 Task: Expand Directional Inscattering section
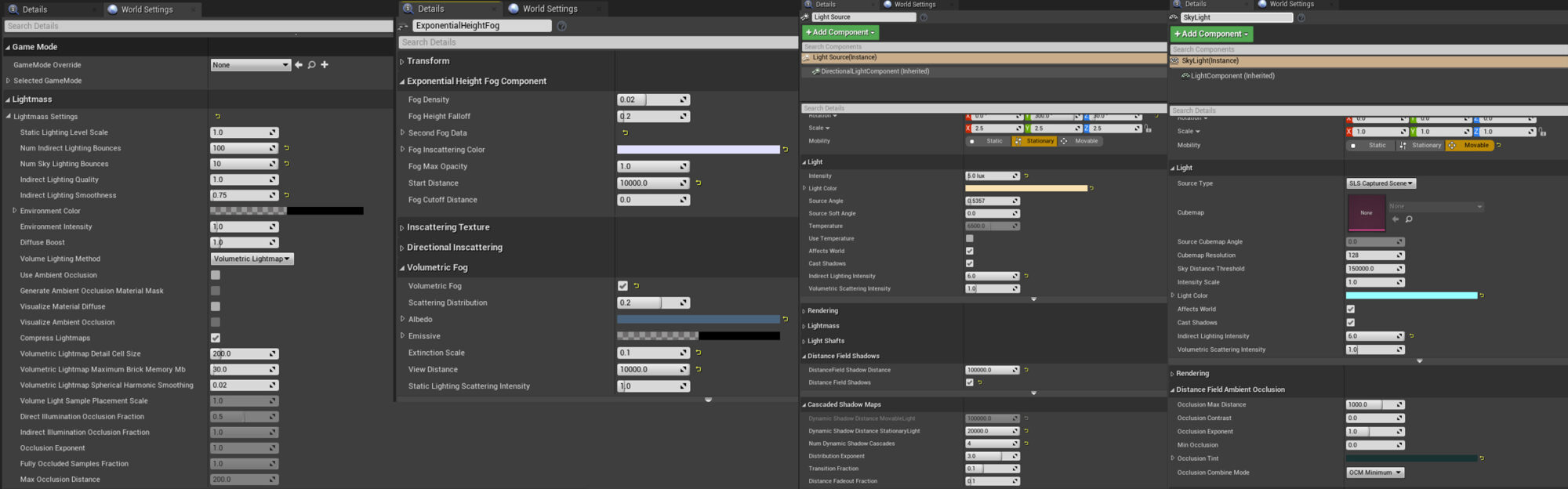pos(402,248)
